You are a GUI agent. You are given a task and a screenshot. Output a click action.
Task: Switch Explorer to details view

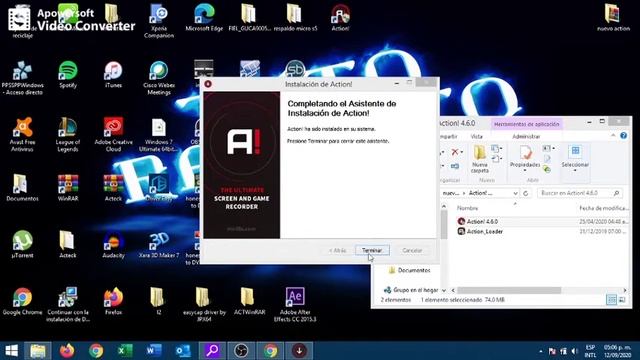click(x=611, y=300)
